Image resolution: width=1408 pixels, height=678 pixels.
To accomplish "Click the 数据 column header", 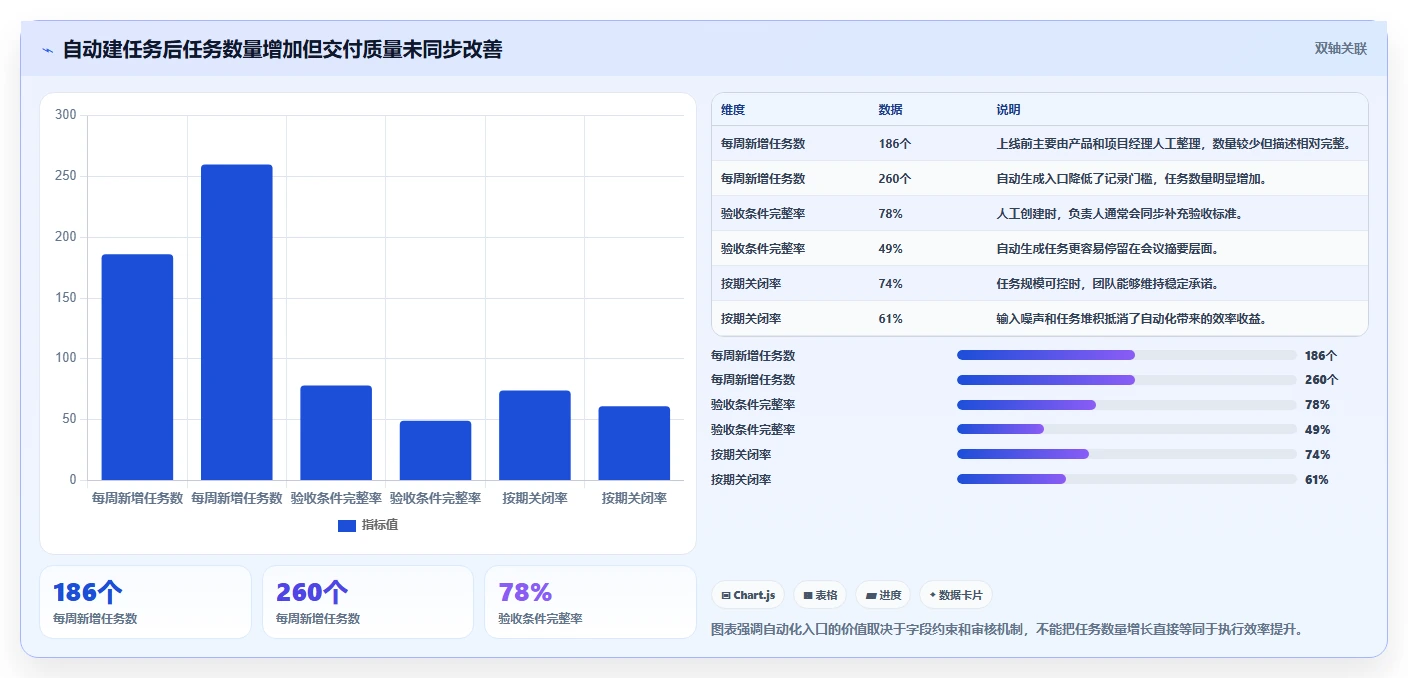I will (891, 110).
